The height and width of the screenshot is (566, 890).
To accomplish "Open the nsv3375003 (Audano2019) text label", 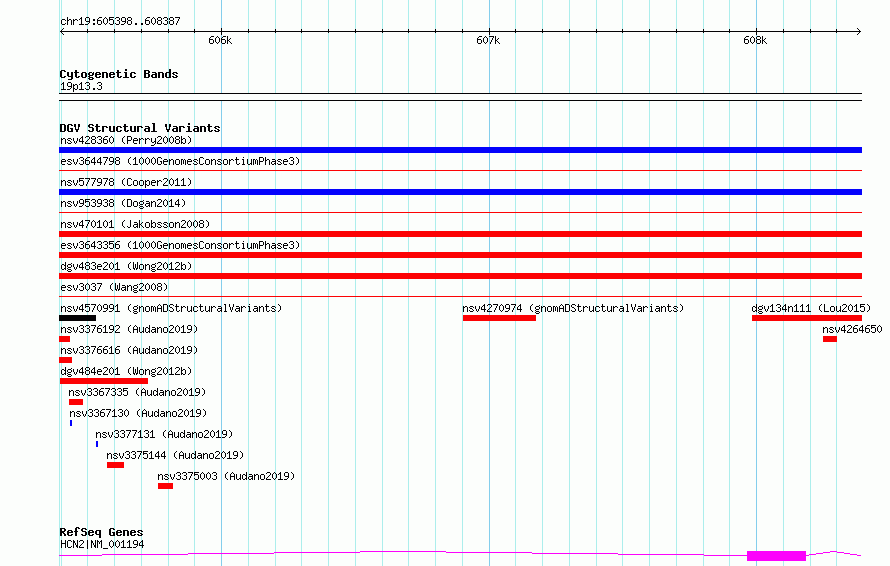I will [x=226, y=476].
